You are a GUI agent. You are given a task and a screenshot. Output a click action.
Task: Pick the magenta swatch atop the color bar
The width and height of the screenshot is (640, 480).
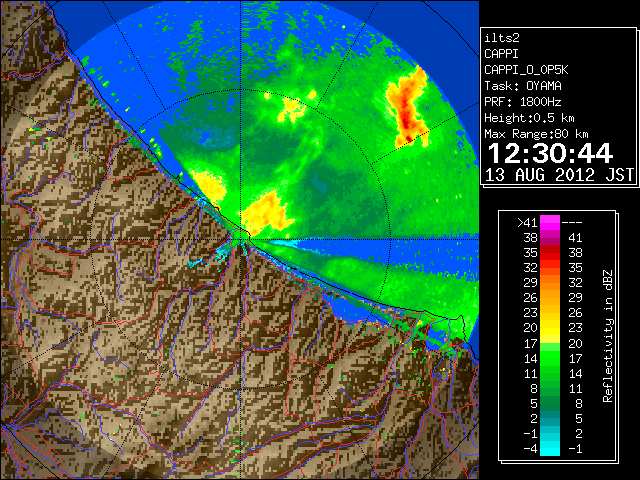click(x=550, y=222)
